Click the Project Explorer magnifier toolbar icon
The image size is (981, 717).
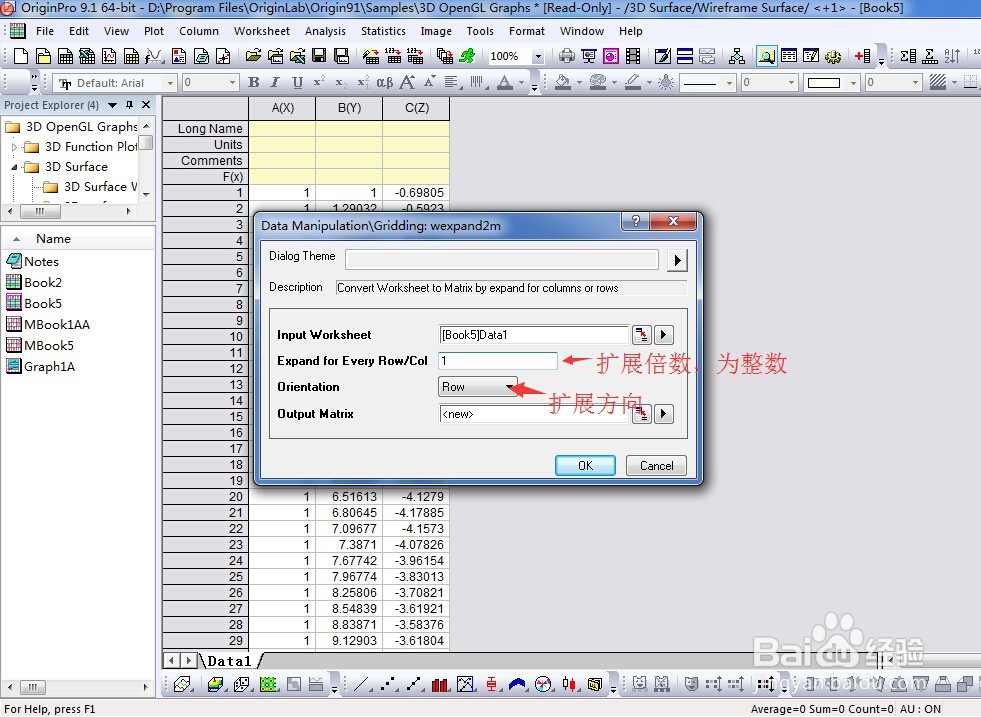click(766, 56)
